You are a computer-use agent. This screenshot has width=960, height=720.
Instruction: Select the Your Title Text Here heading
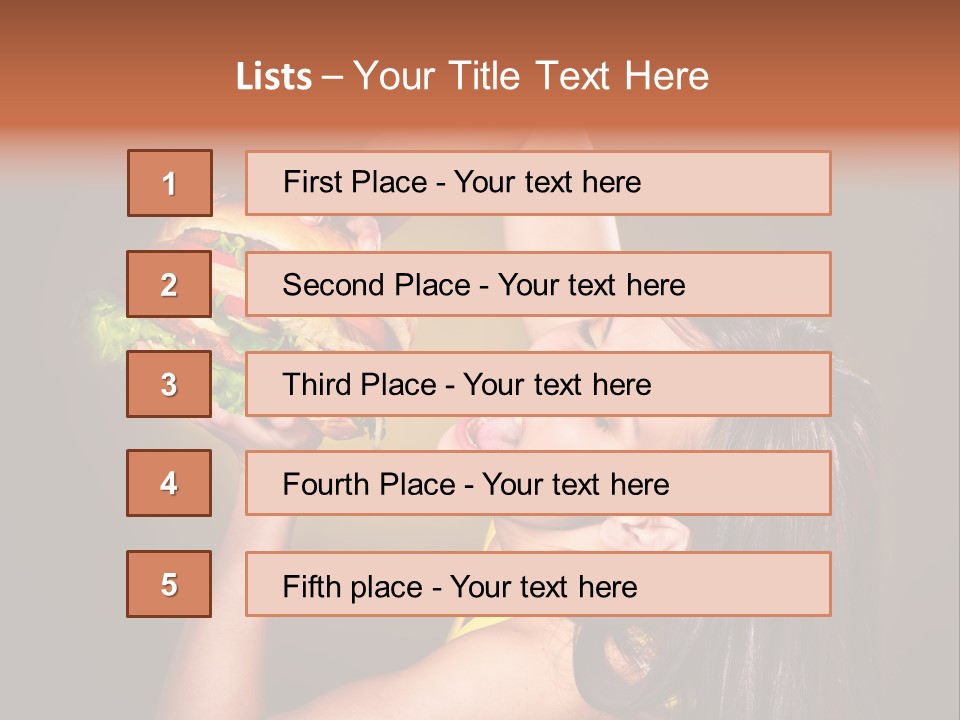point(531,77)
